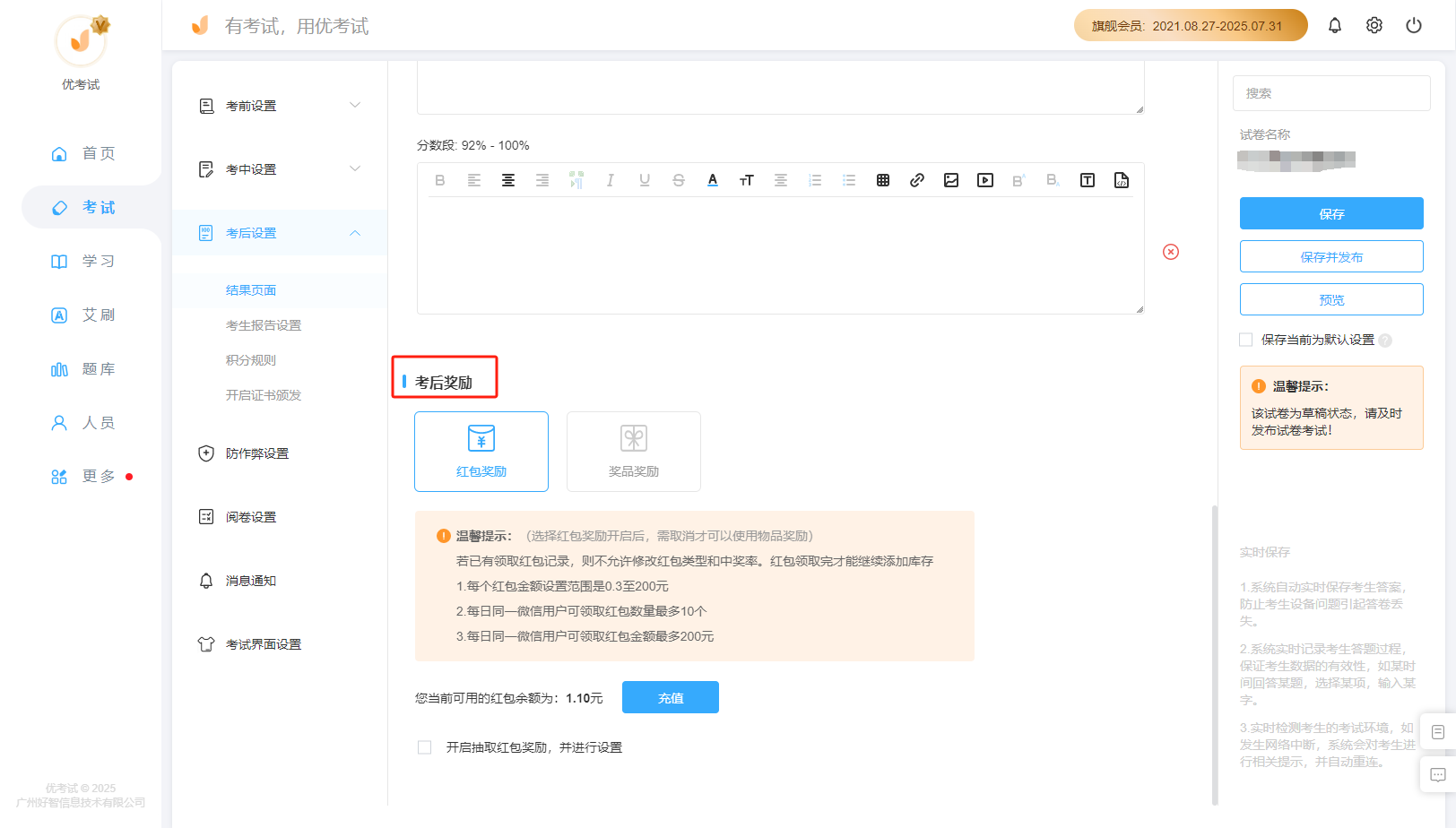Click the 优考试 logo avatar
This screenshot has width=1456, height=828.
[81, 41]
